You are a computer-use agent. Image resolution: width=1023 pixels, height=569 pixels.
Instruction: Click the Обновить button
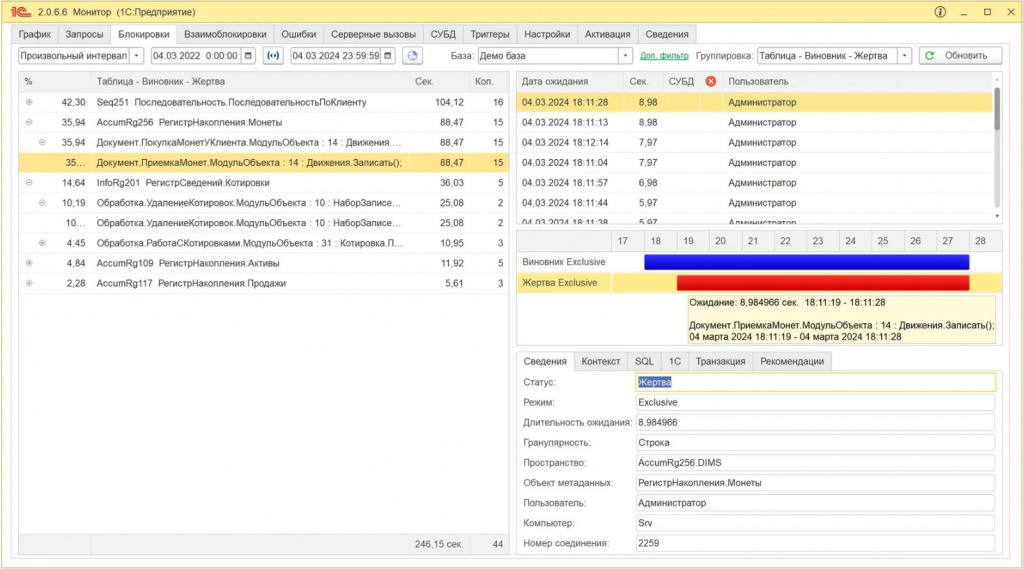pyautogui.click(x=960, y=55)
